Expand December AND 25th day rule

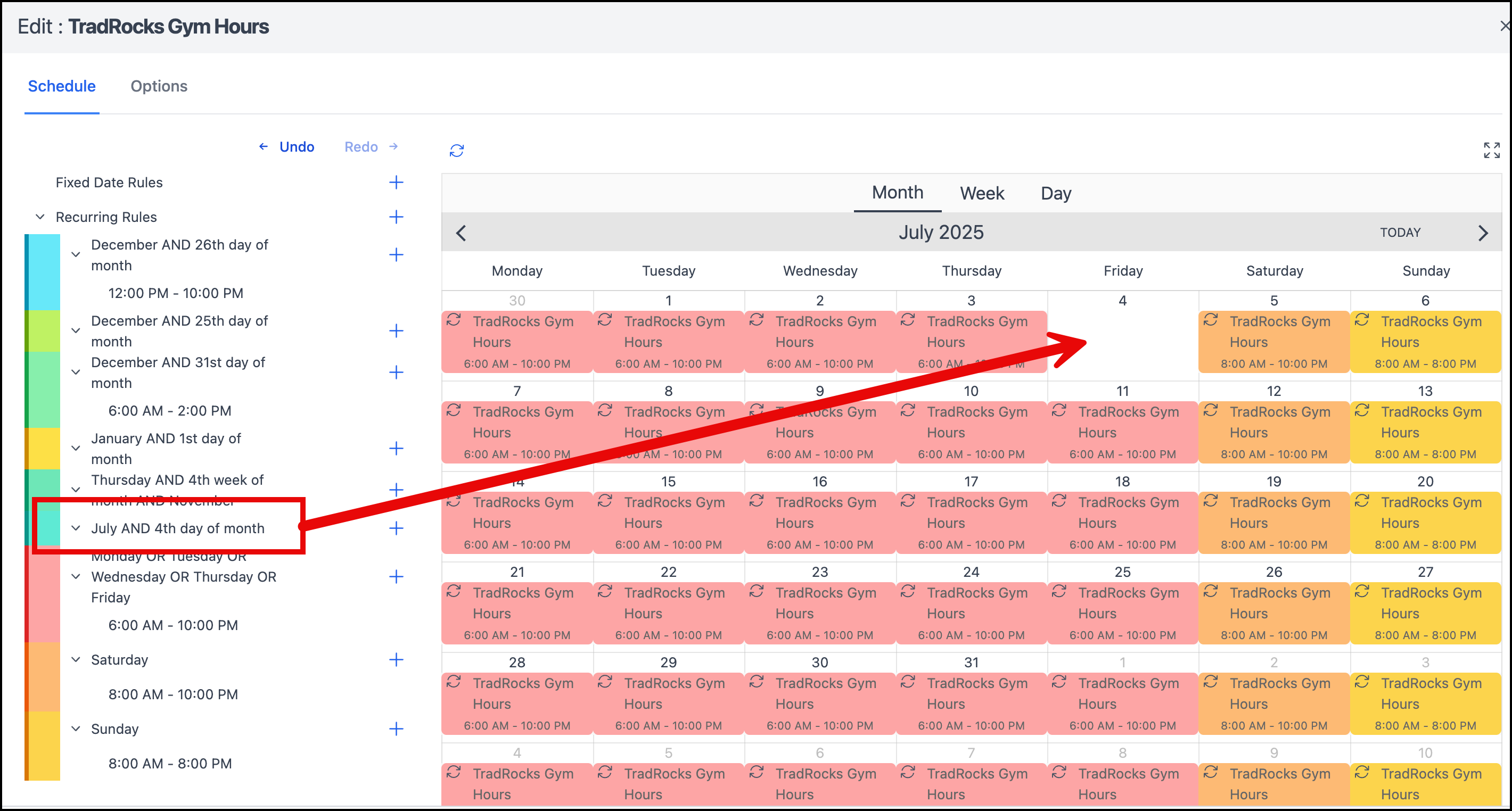click(x=76, y=331)
